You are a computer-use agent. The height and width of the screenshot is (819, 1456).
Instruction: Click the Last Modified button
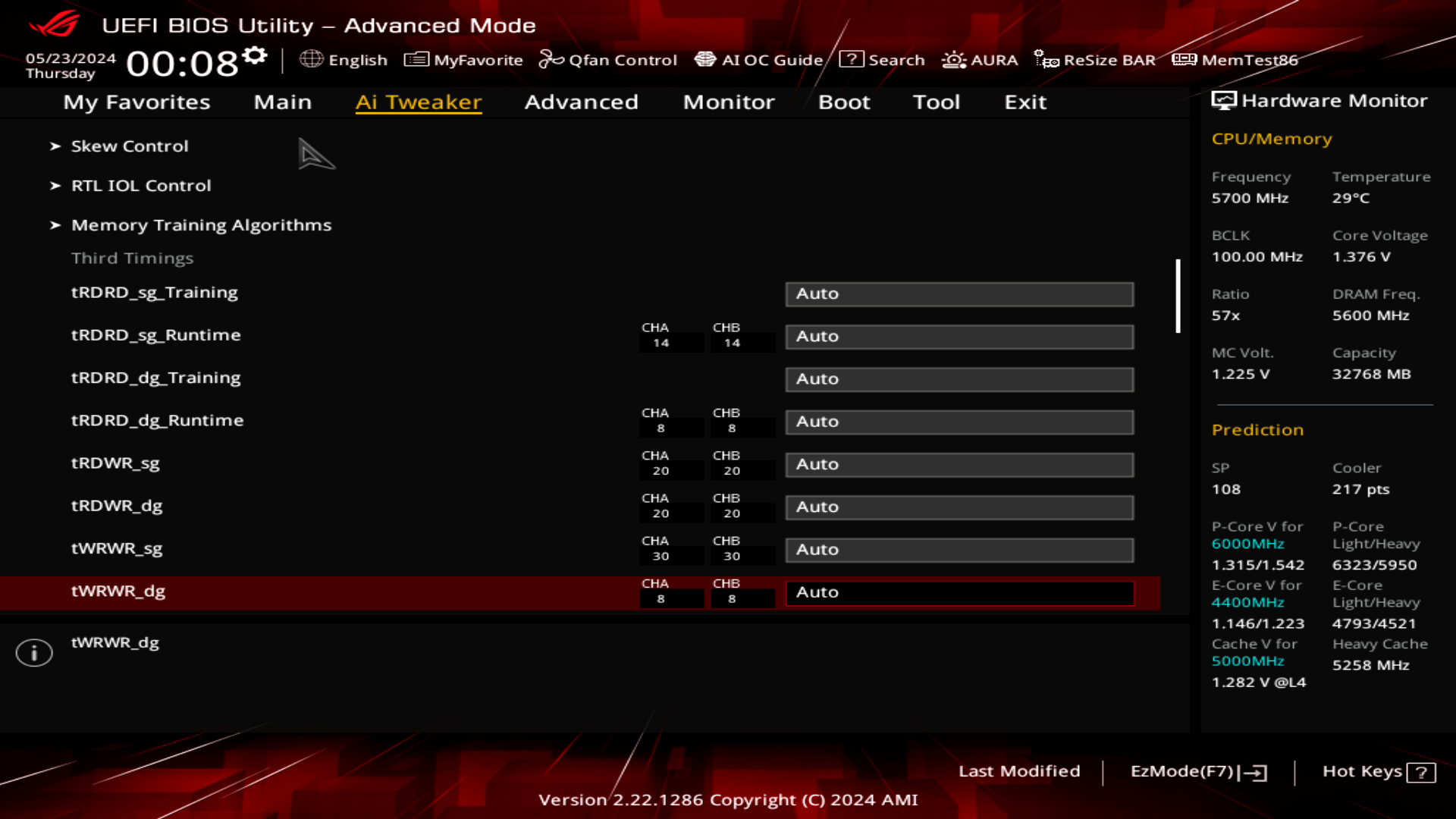[1019, 771]
